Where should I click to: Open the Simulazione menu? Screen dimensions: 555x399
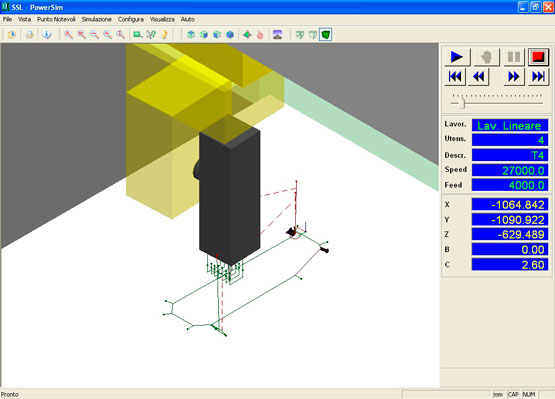(x=97, y=19)
